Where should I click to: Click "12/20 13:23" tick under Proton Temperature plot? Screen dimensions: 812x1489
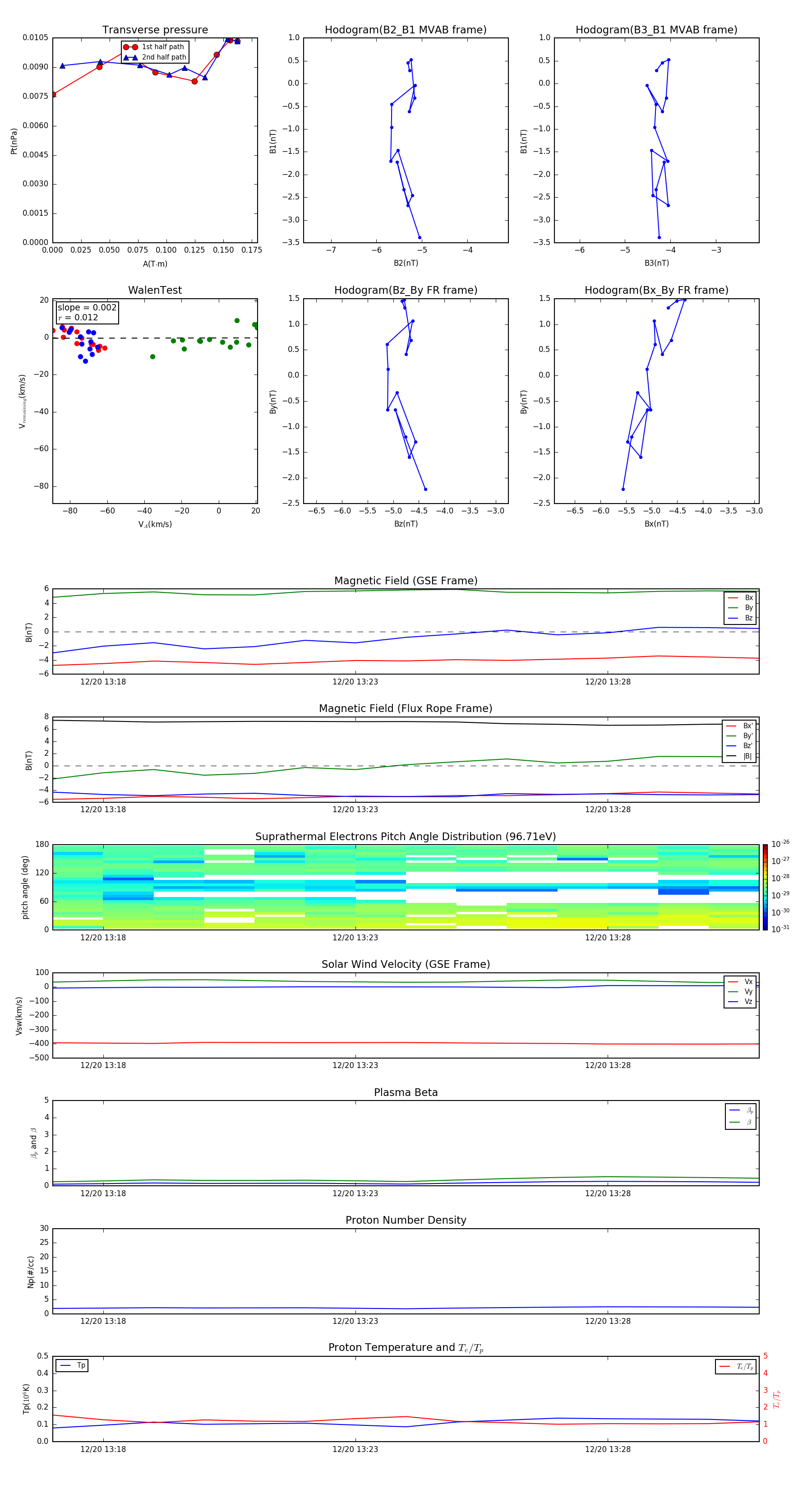point(355,1449)
